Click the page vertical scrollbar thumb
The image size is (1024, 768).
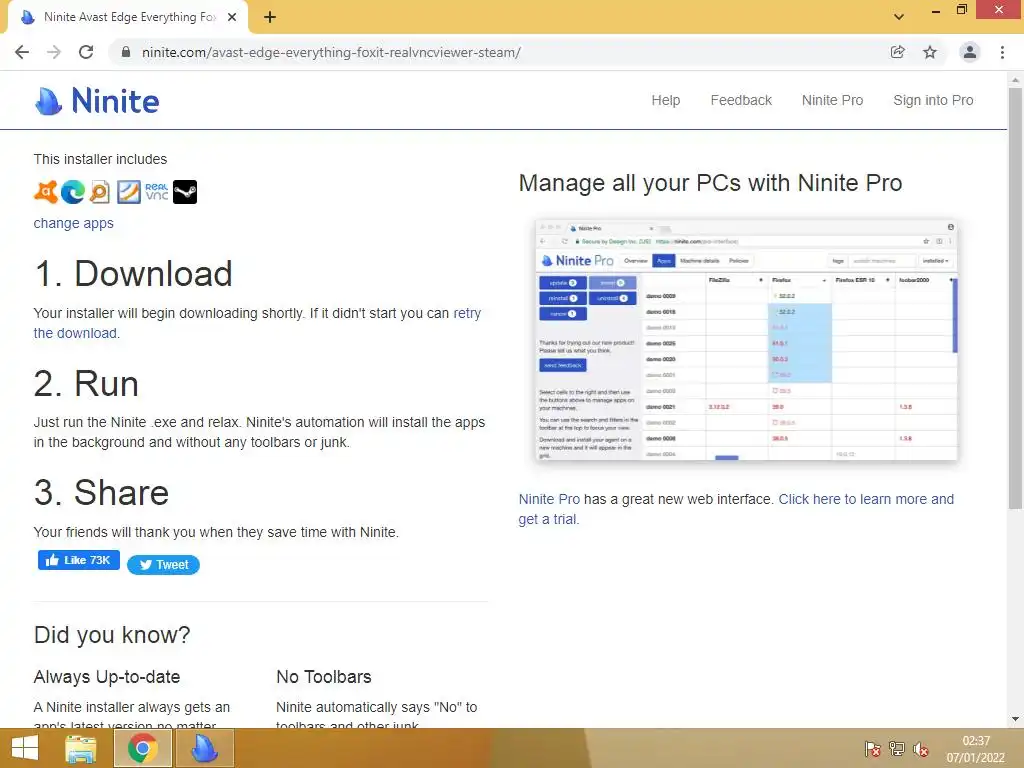1015,297
